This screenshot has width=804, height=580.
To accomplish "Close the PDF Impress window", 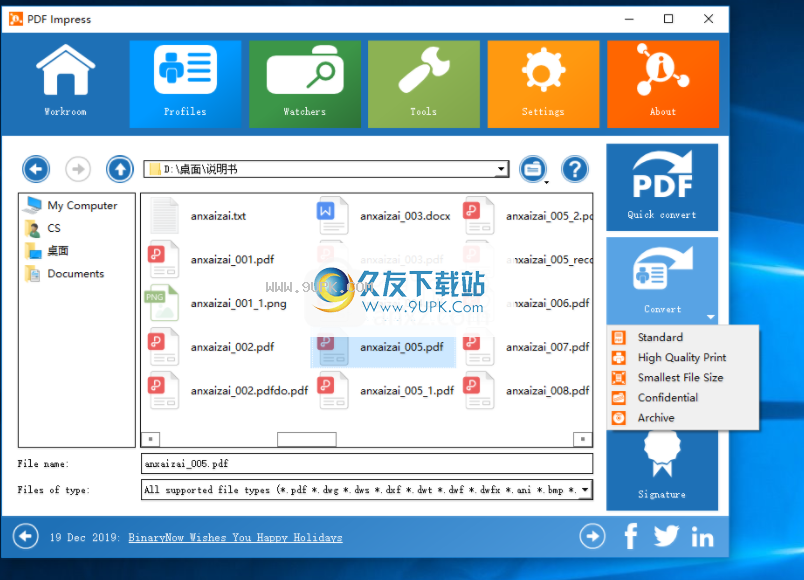I will [x=708, y=19].
